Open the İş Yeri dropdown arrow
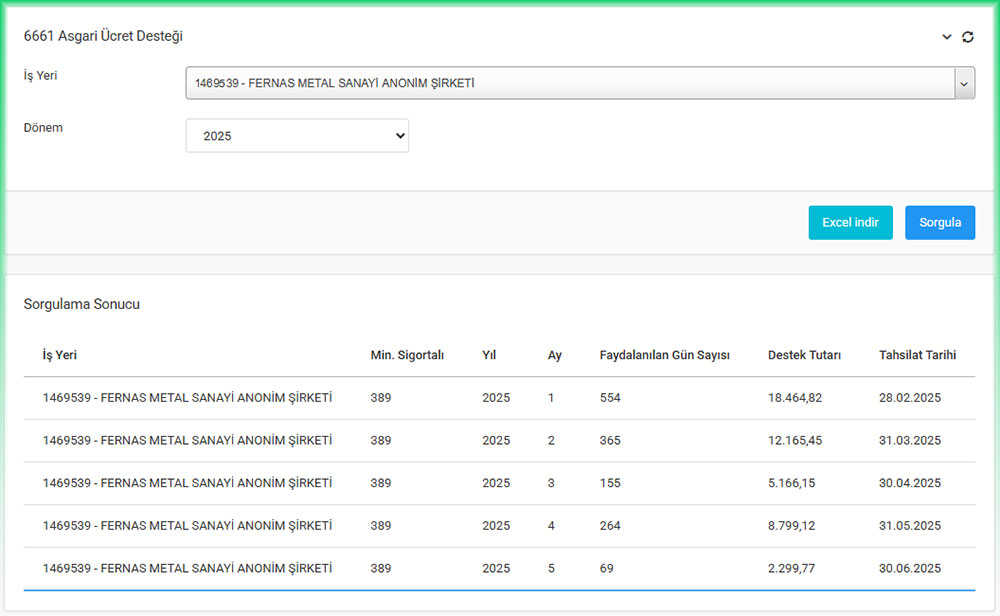Screen dimensions: 1000x616 pos(964,84)
